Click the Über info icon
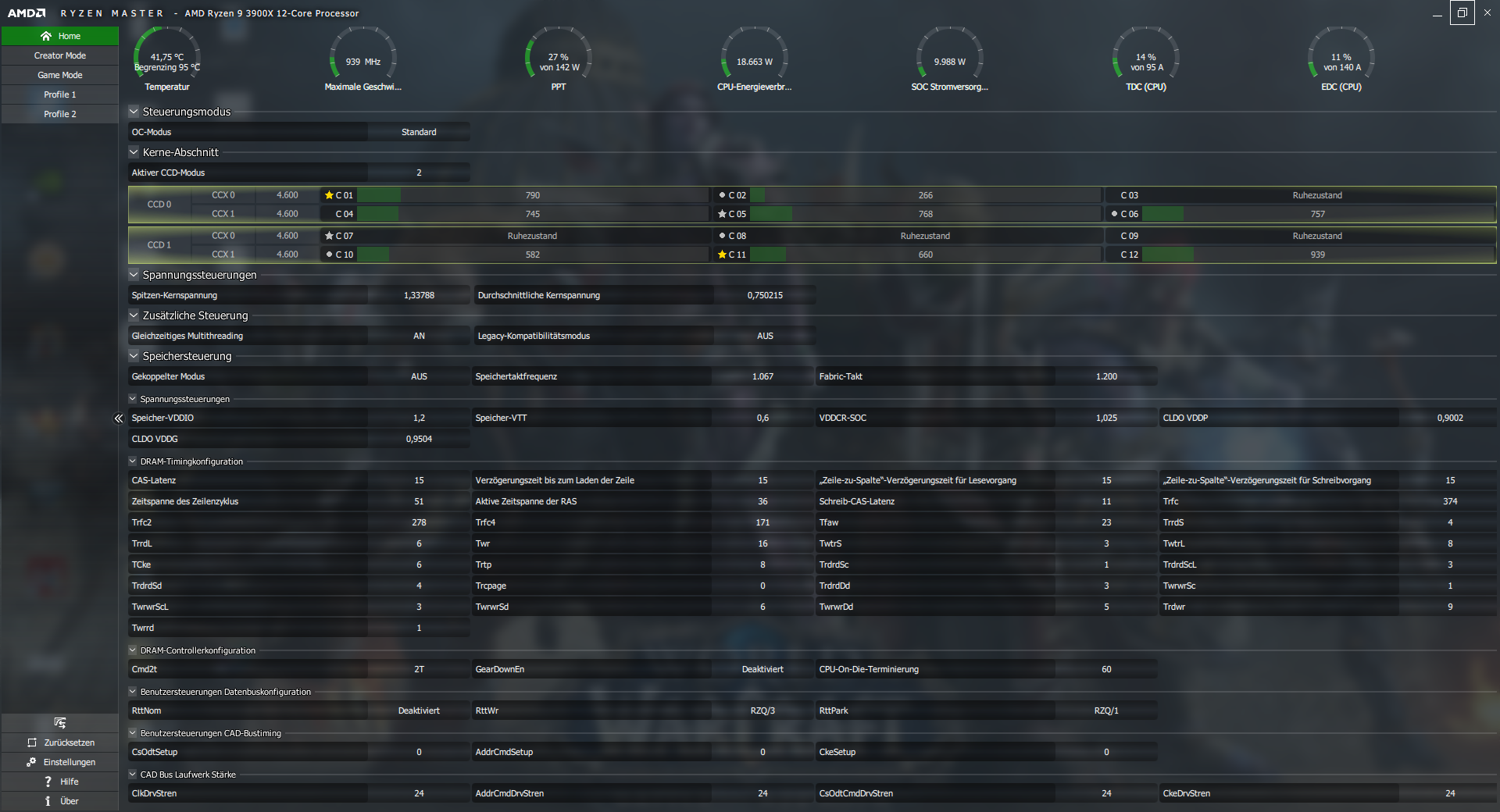 48,801
